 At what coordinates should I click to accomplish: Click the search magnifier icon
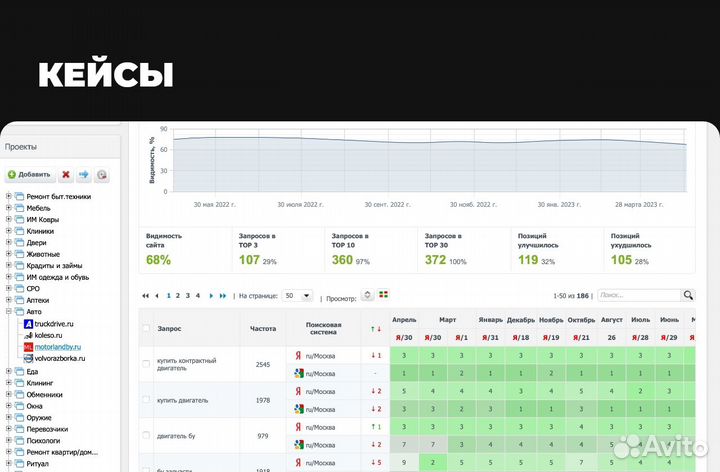(x=688, y=295)
